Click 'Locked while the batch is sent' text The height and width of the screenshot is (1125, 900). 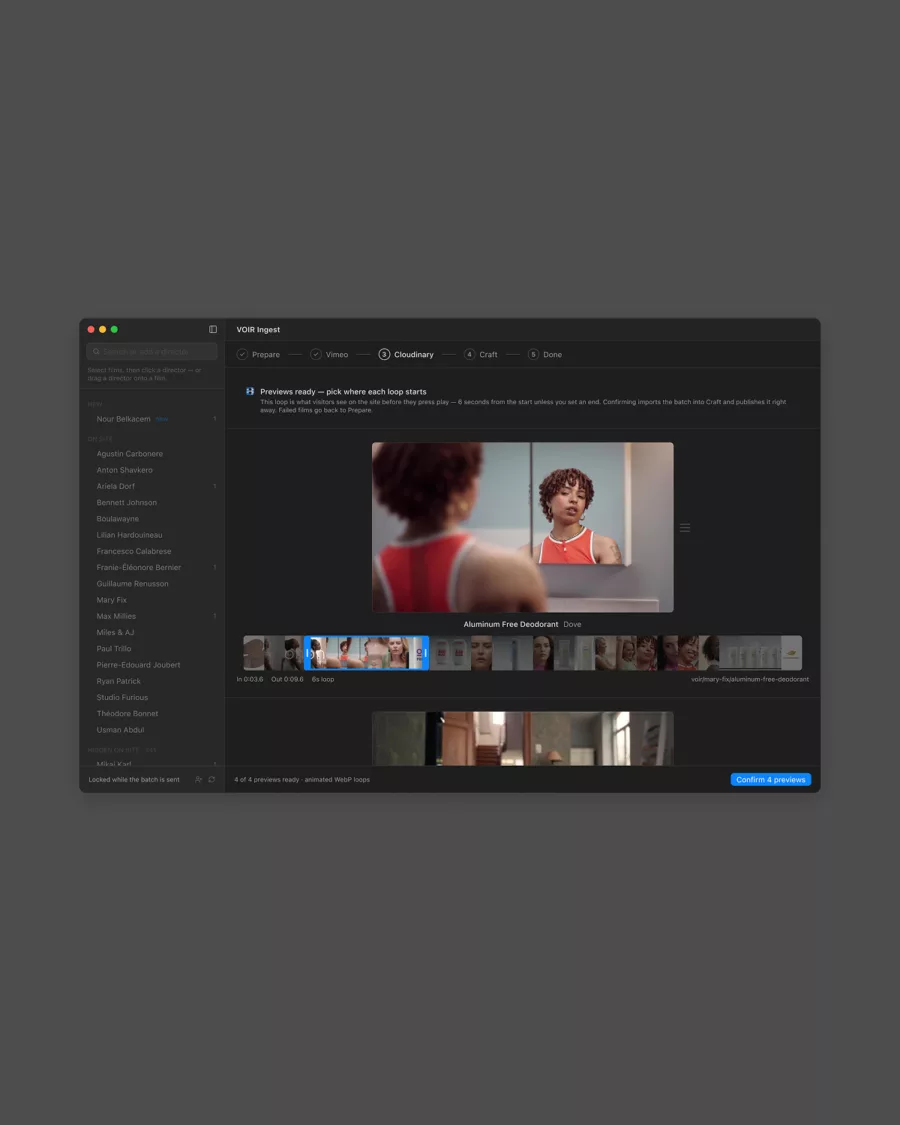coord(134,780)
